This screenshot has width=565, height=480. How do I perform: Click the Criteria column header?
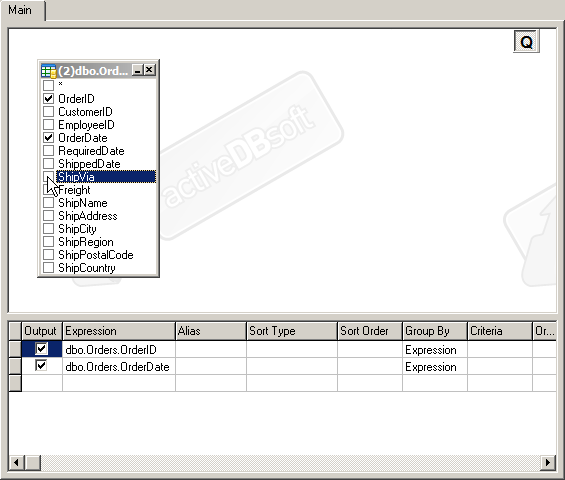pos(500,331)
